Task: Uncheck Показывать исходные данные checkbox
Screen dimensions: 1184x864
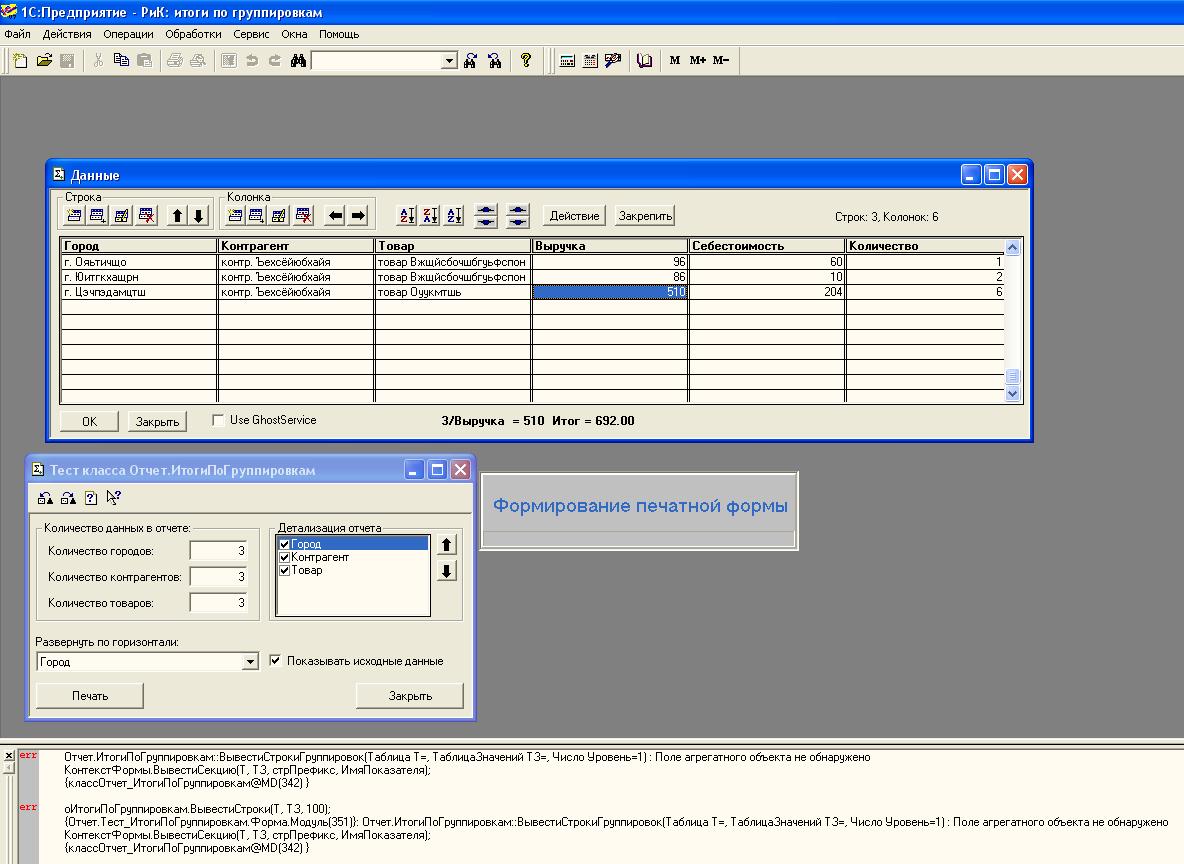Action: click(x=276, y=661)
